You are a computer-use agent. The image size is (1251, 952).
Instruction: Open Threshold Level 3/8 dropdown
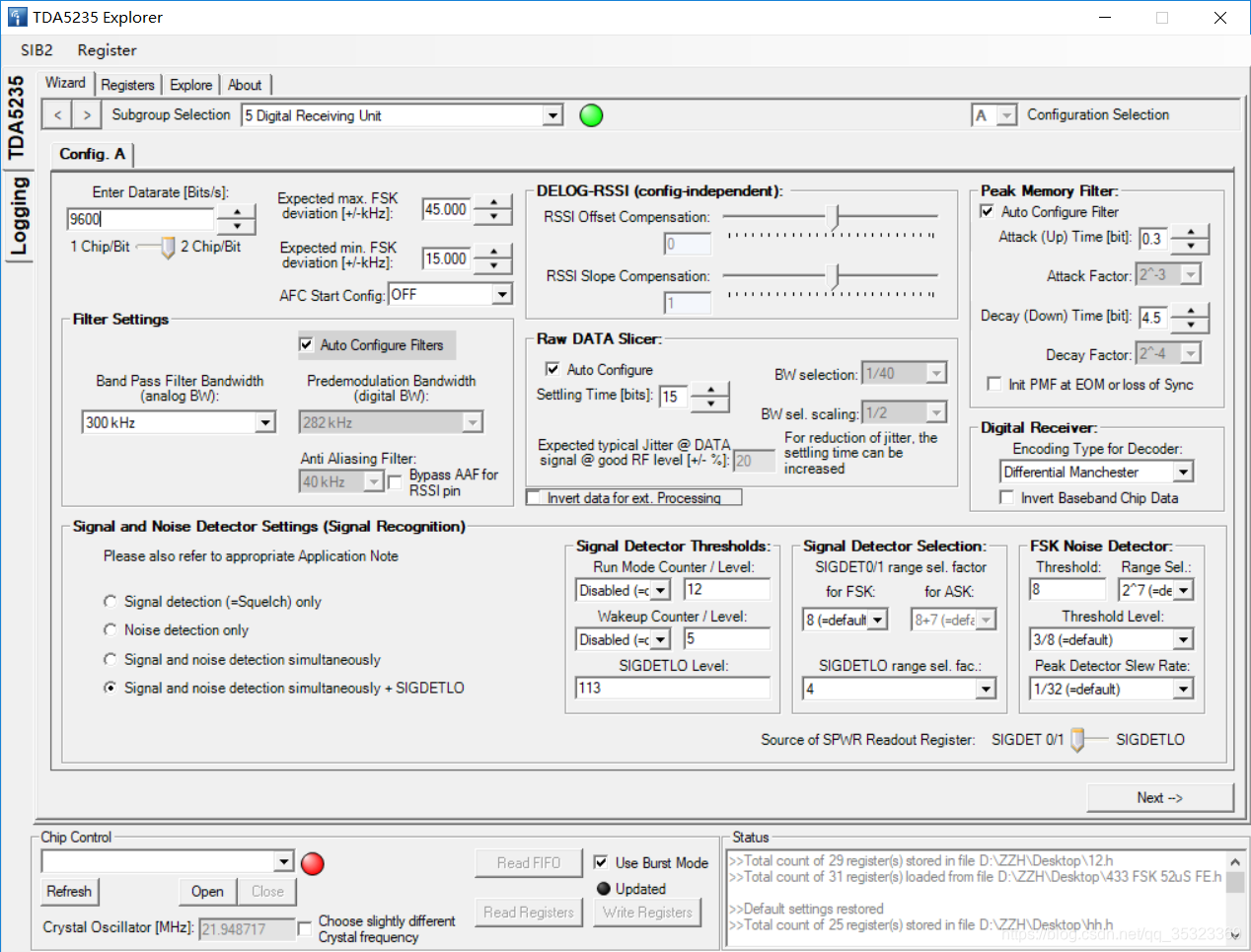coord(1183,639)
